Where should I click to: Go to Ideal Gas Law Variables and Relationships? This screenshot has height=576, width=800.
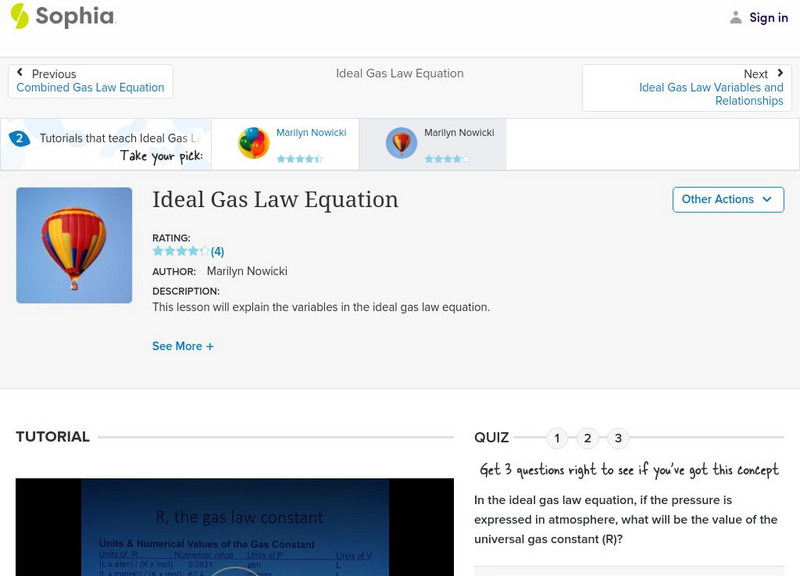click(710, 87)
